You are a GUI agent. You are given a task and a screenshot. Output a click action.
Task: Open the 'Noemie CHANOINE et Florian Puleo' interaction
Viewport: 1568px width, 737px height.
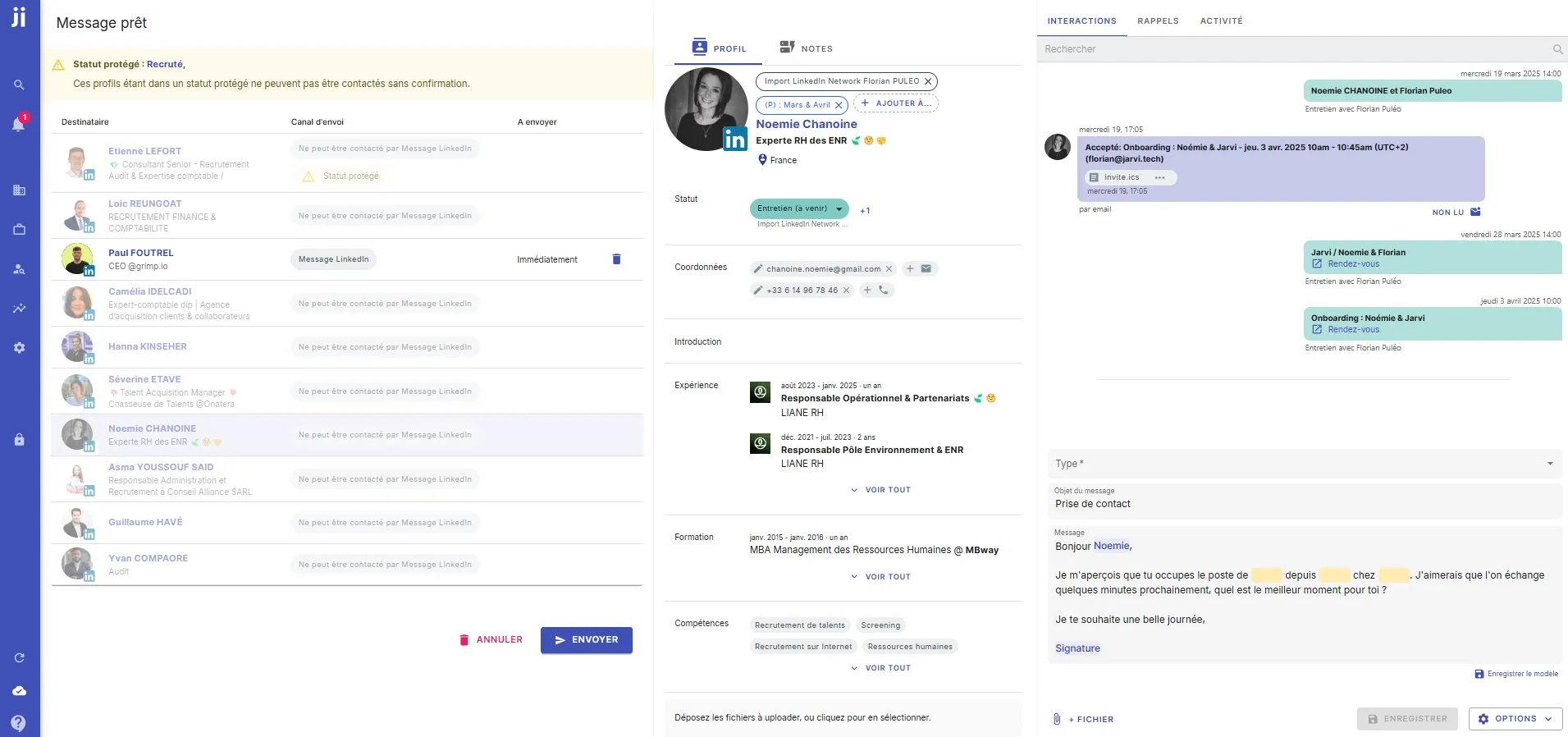pos(1432,91)
